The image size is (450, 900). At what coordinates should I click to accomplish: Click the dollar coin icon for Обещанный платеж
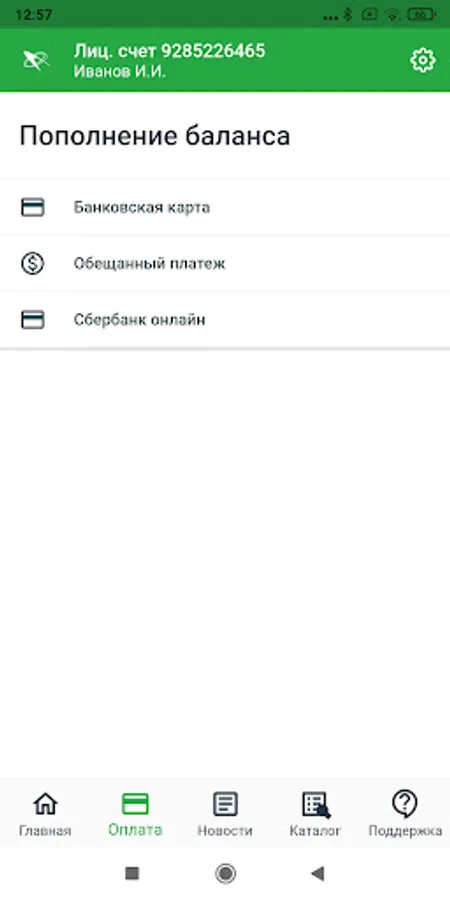pos(33,263)
